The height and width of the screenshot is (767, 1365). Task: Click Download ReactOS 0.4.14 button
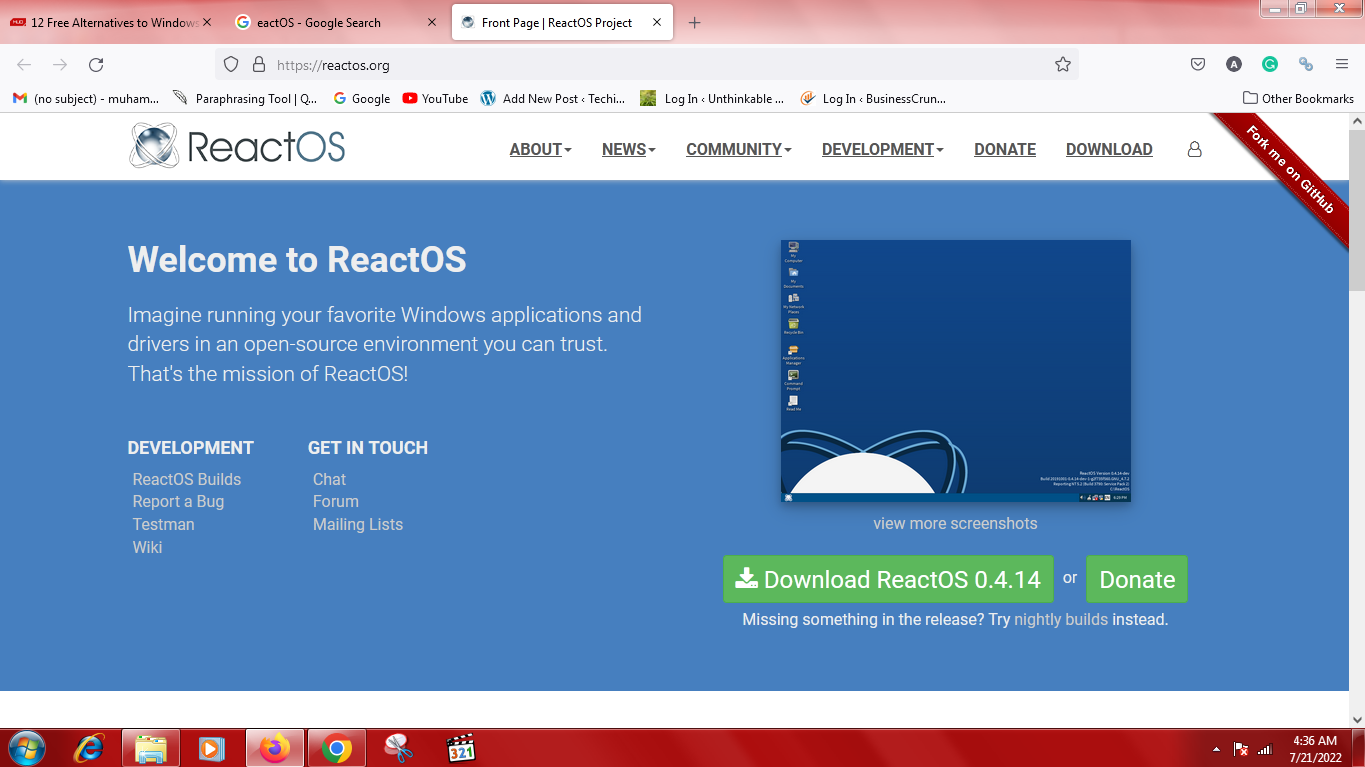click(888, 579)
